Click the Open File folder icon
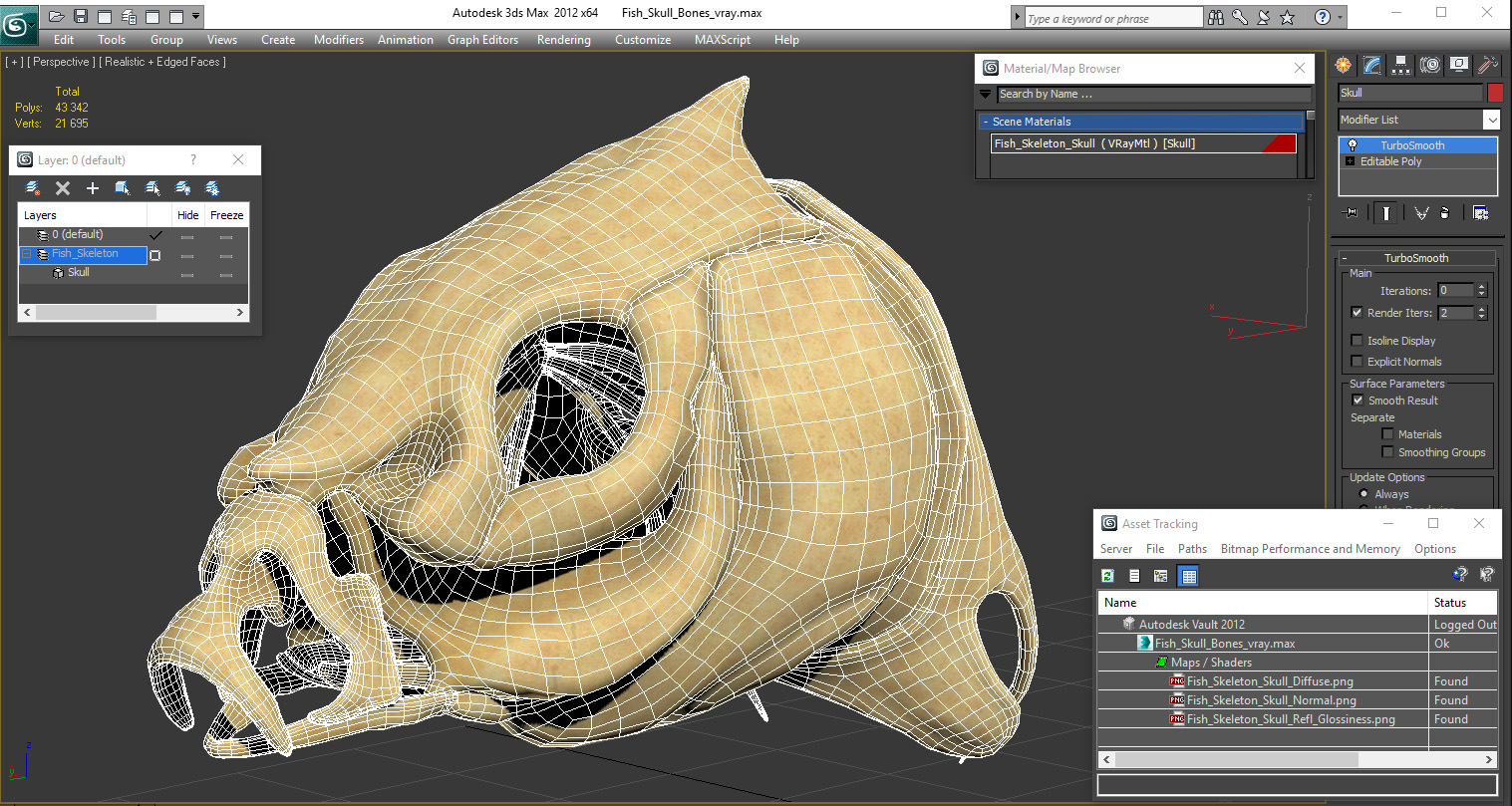The image size is (1512, 806). (57, 16)
